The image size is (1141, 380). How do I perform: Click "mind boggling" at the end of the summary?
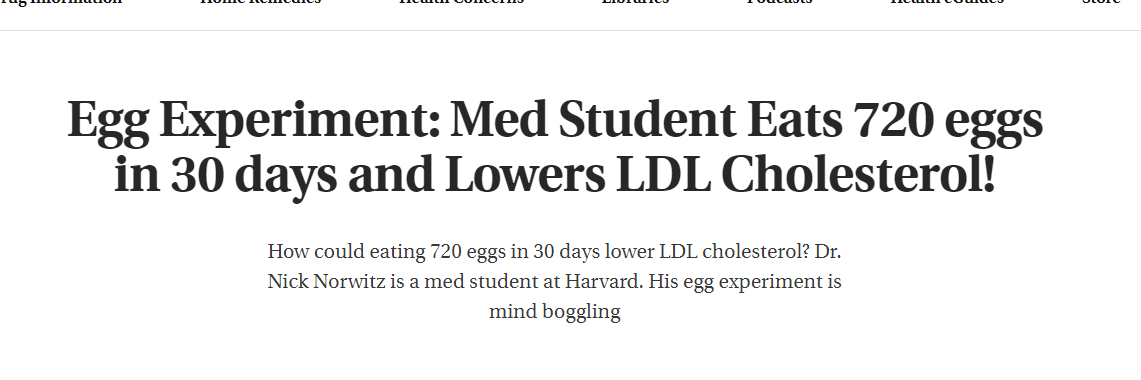coord(554,312)
